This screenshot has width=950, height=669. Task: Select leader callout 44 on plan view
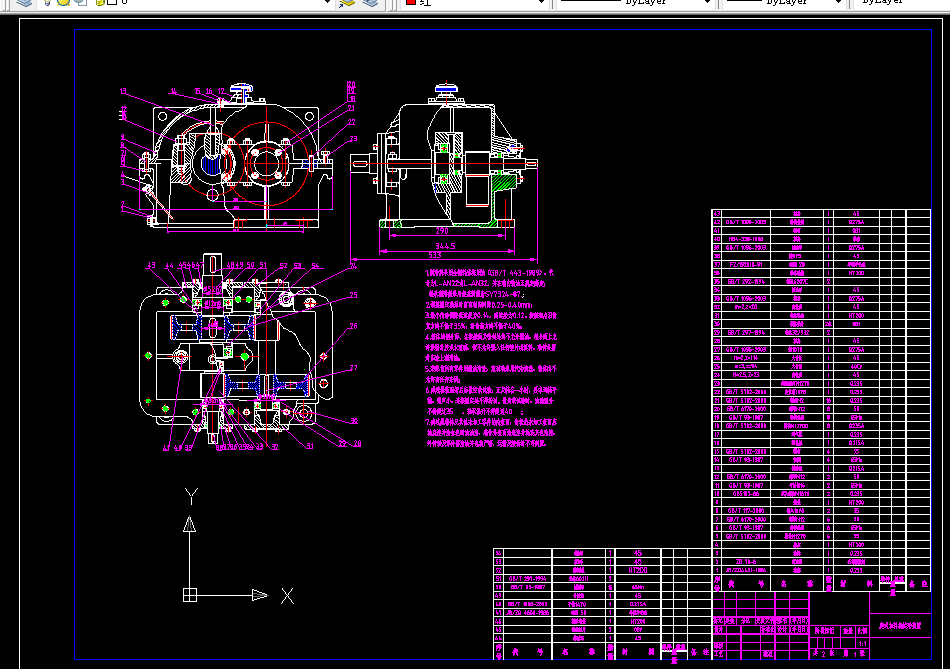tap(169, 265)
